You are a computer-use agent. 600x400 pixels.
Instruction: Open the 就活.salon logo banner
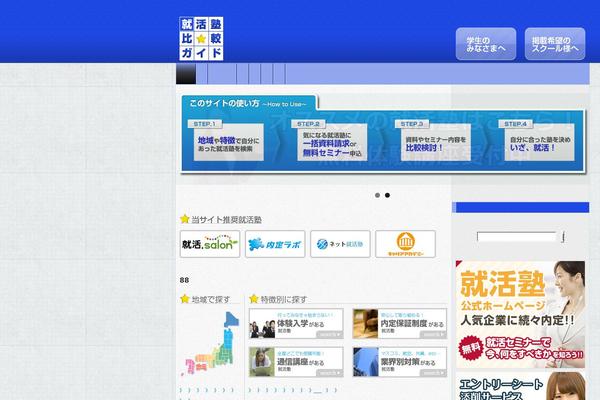click(210, 244)
